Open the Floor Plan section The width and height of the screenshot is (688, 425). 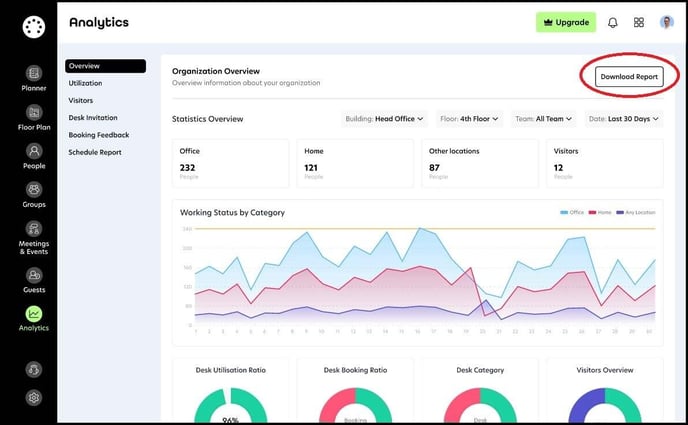[x=34, y=118]
